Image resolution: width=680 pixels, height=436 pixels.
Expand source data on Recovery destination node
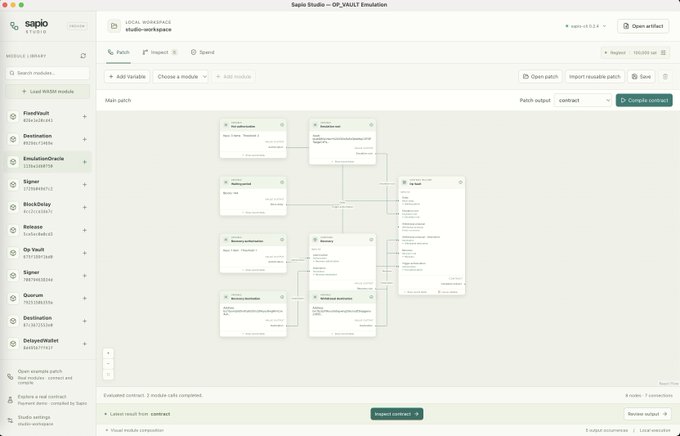255,334
